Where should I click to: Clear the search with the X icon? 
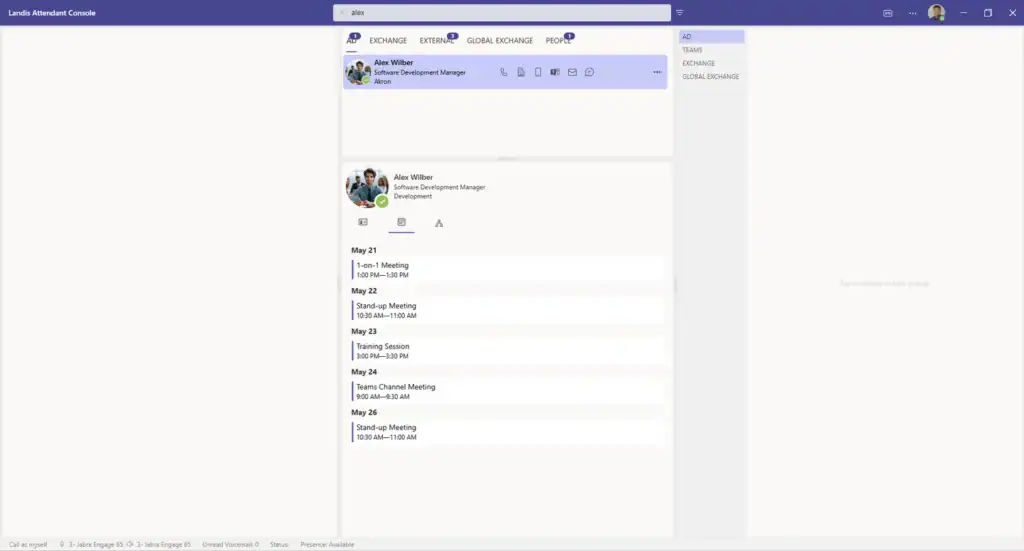pyautogui.click(x=342, y=12)
